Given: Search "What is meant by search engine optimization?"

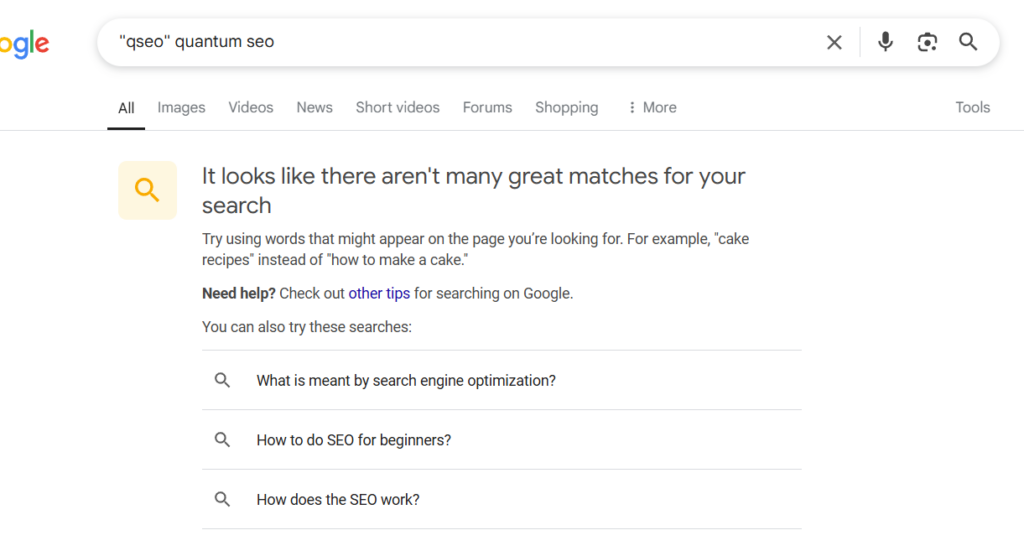Looking at the screenshot, I should 502,381.
